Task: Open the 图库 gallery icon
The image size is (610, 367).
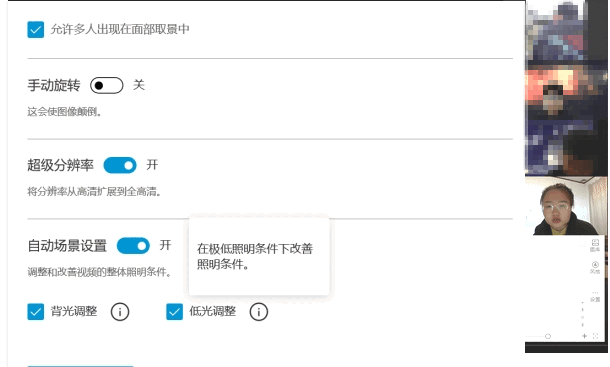Action: point(595,246)
